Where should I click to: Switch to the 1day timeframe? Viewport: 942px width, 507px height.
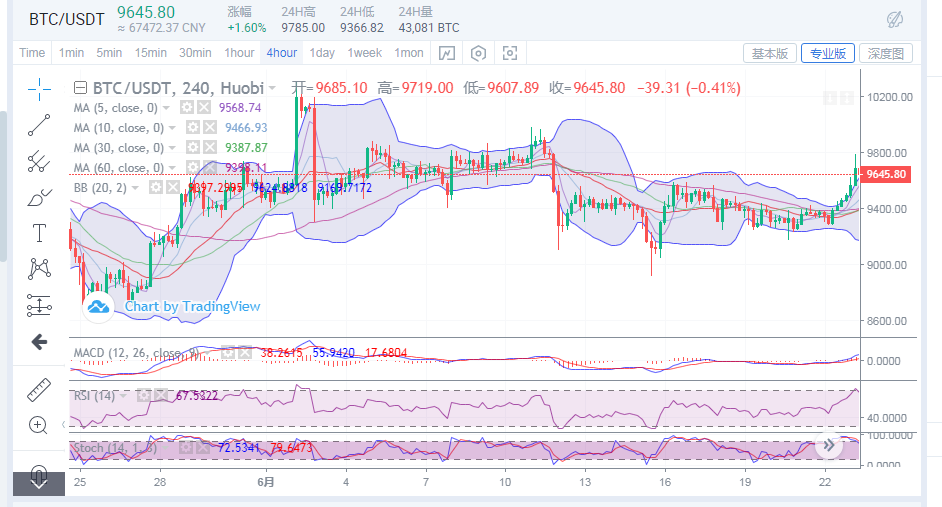click(x=322, y=53)
